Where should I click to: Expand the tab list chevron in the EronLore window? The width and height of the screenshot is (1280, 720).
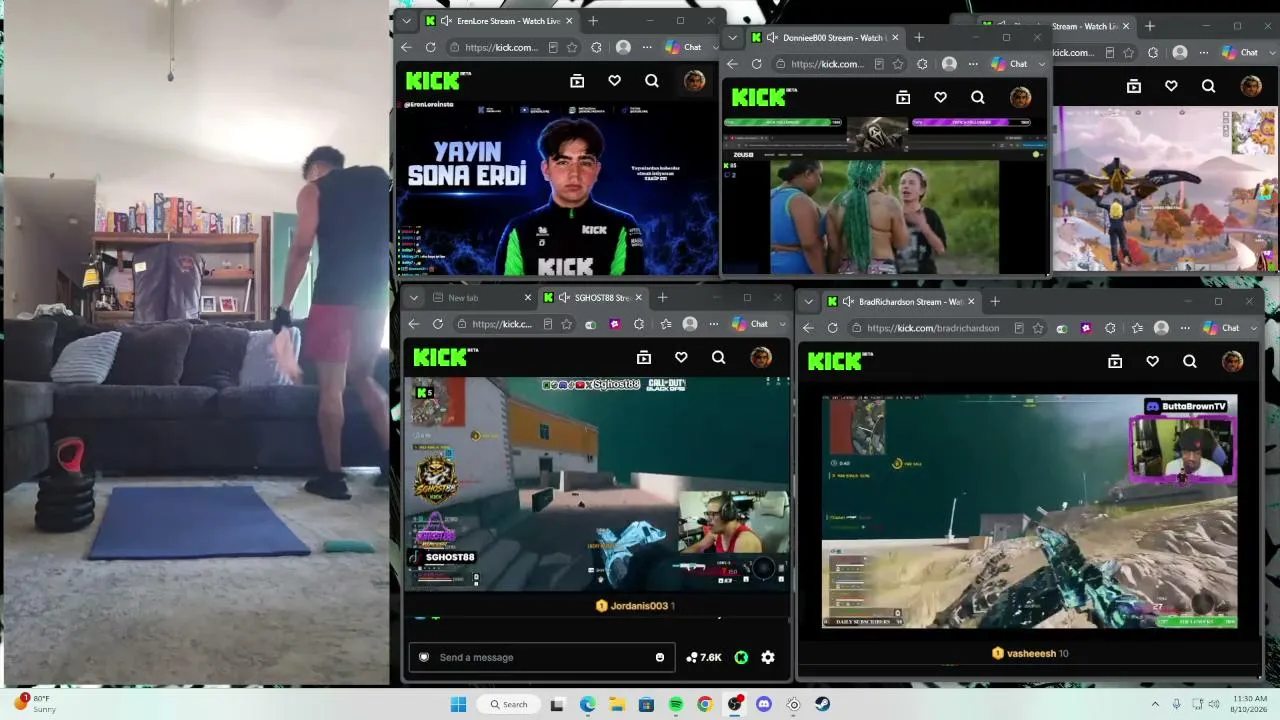pos(405,21)
